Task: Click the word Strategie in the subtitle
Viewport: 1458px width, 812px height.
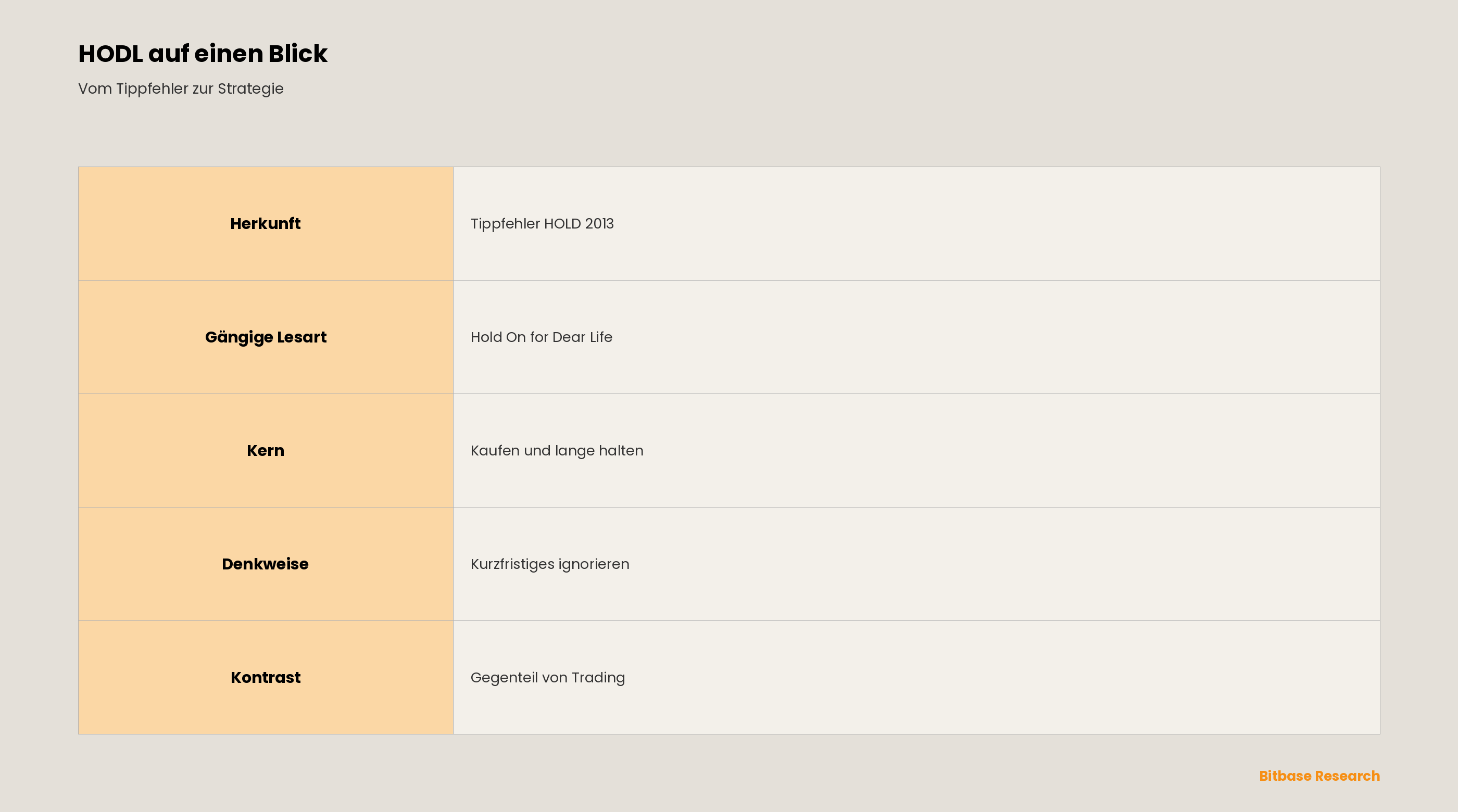Action: pyautogui.click(x=251, y=89)
